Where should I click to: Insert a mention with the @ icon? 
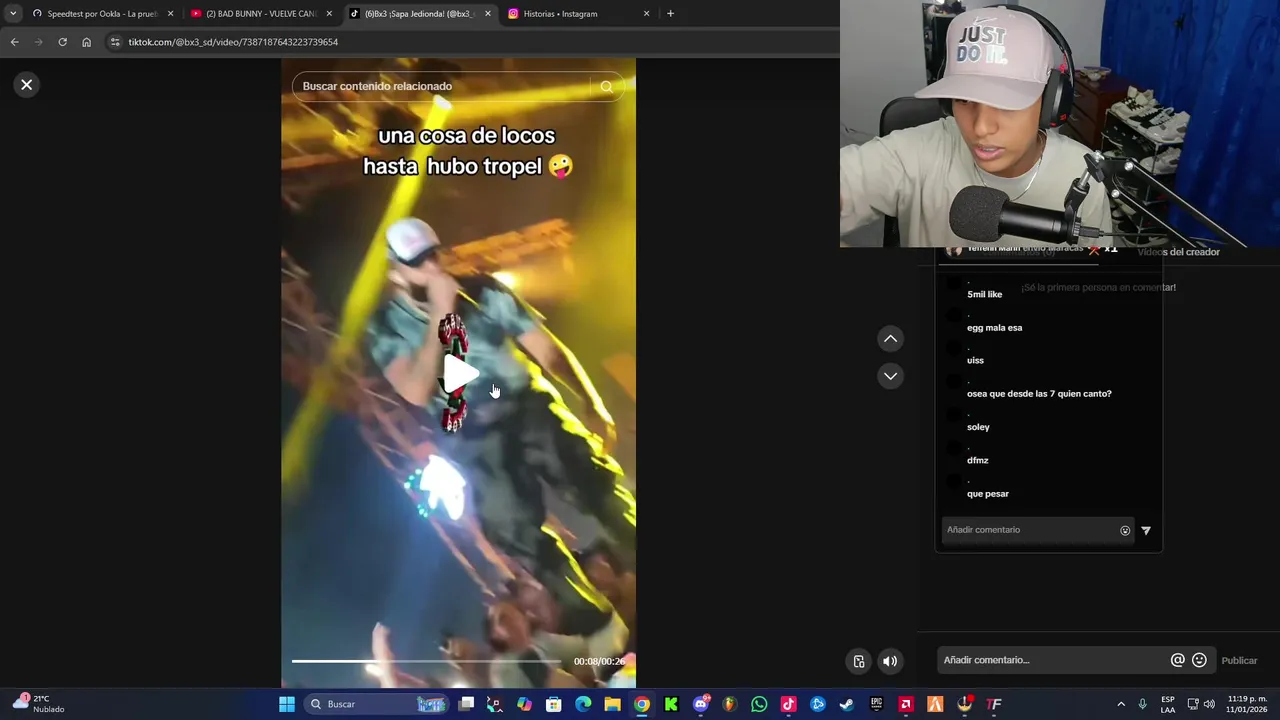tap(1178, 660)
